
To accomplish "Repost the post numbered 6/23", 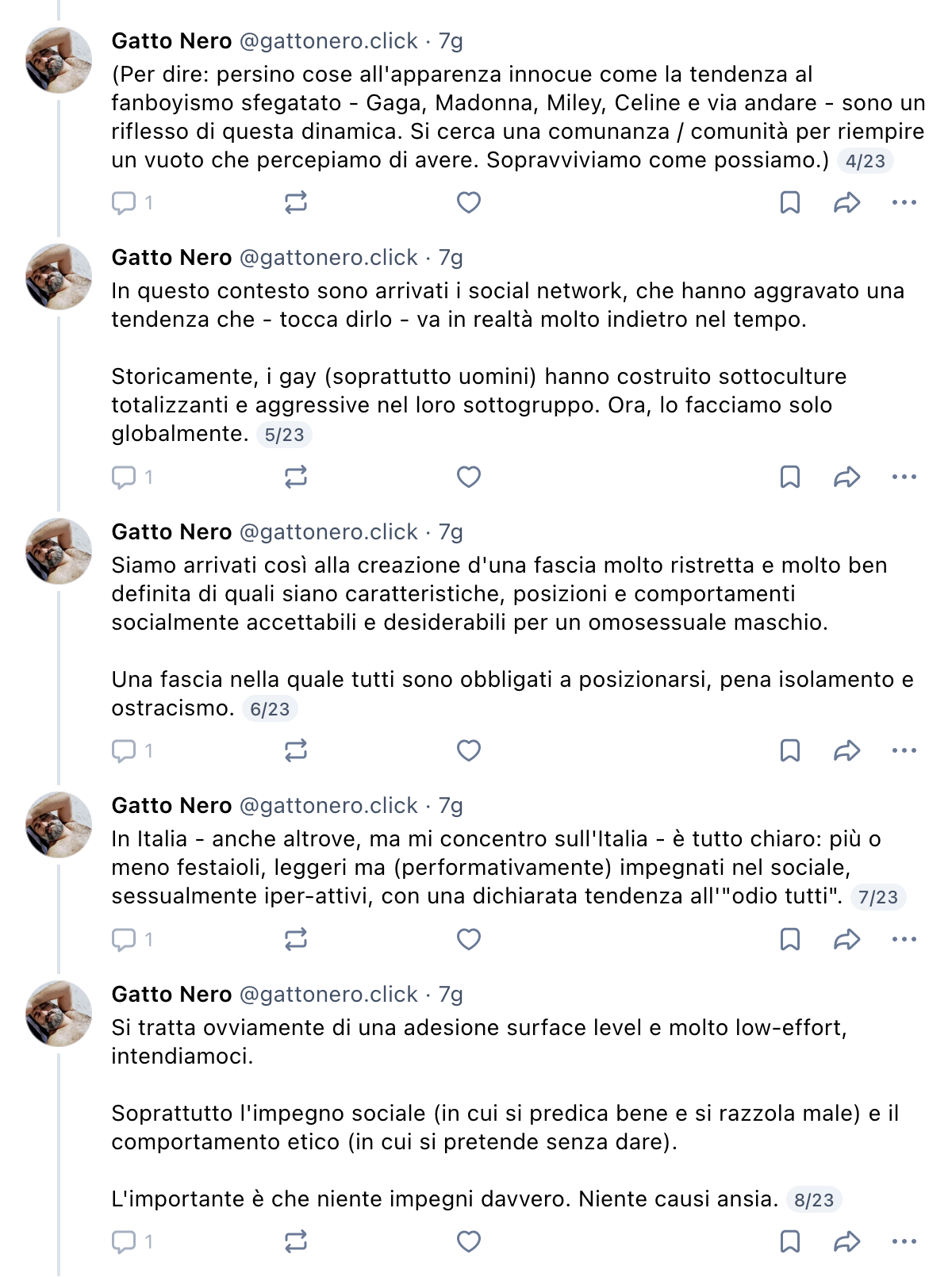I will [296, 751].
